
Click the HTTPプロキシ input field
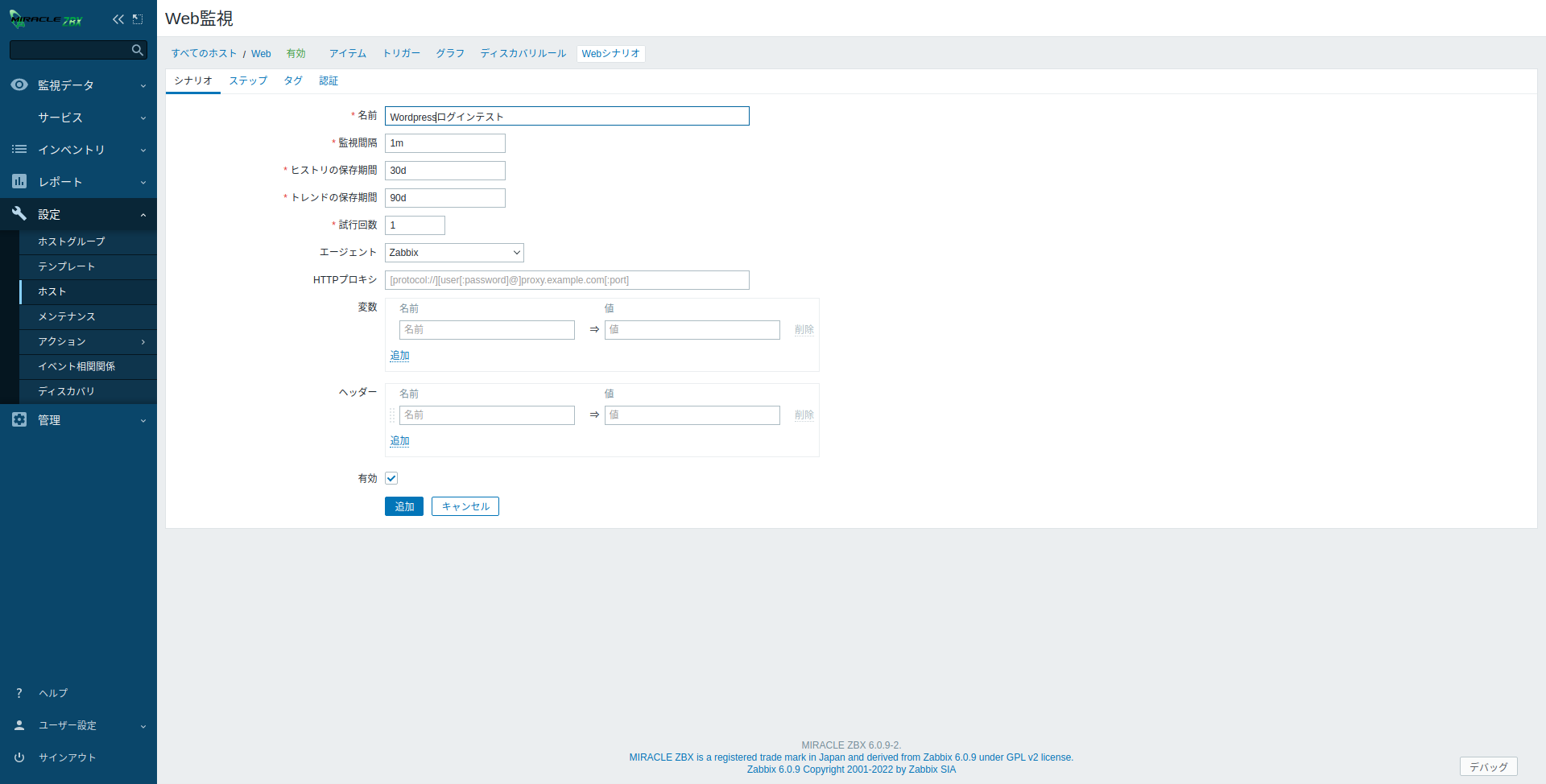click(x=567, y=280)
